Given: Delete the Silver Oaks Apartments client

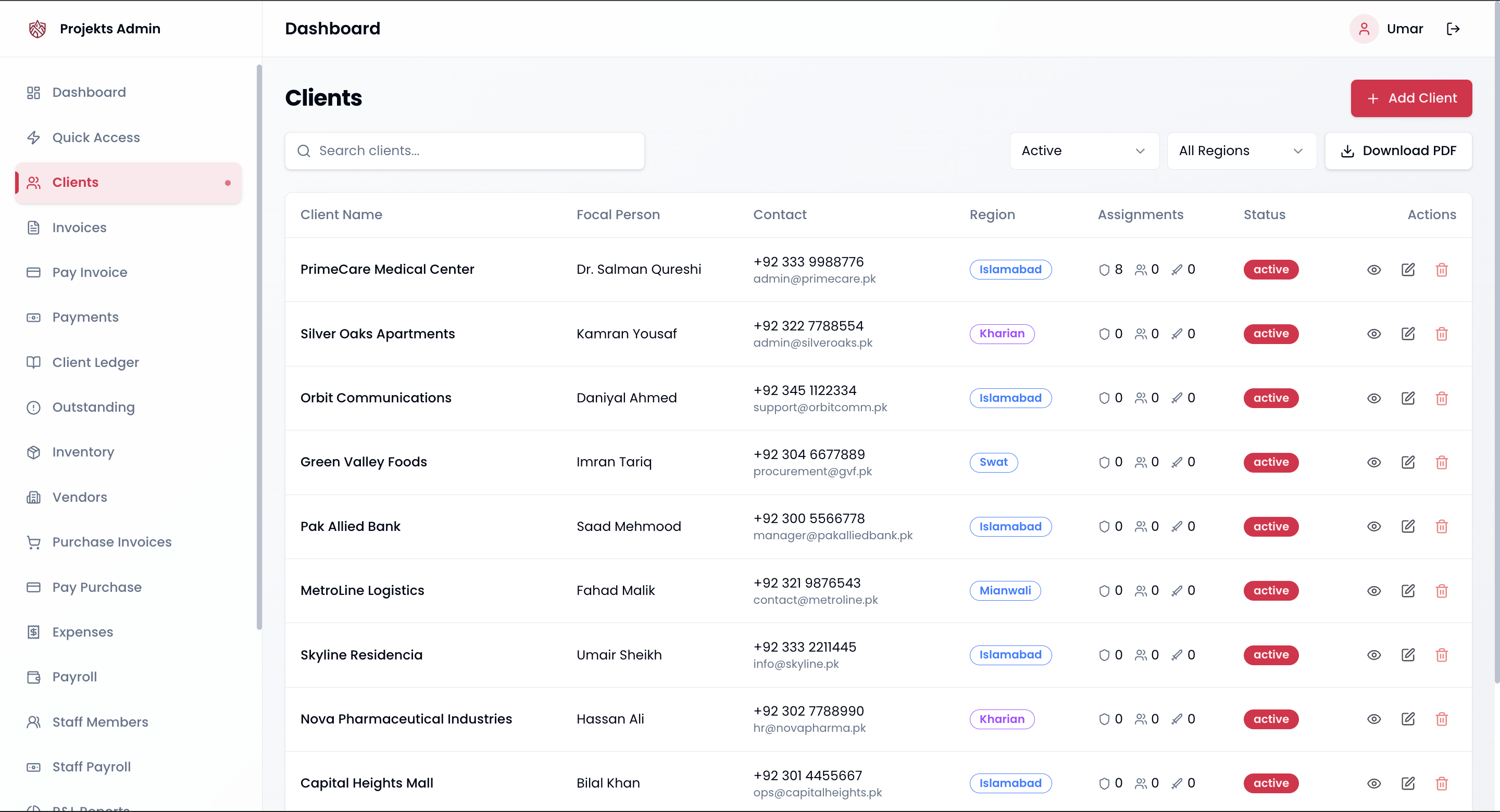Looking at the screenshot, I should [1442, 334].
